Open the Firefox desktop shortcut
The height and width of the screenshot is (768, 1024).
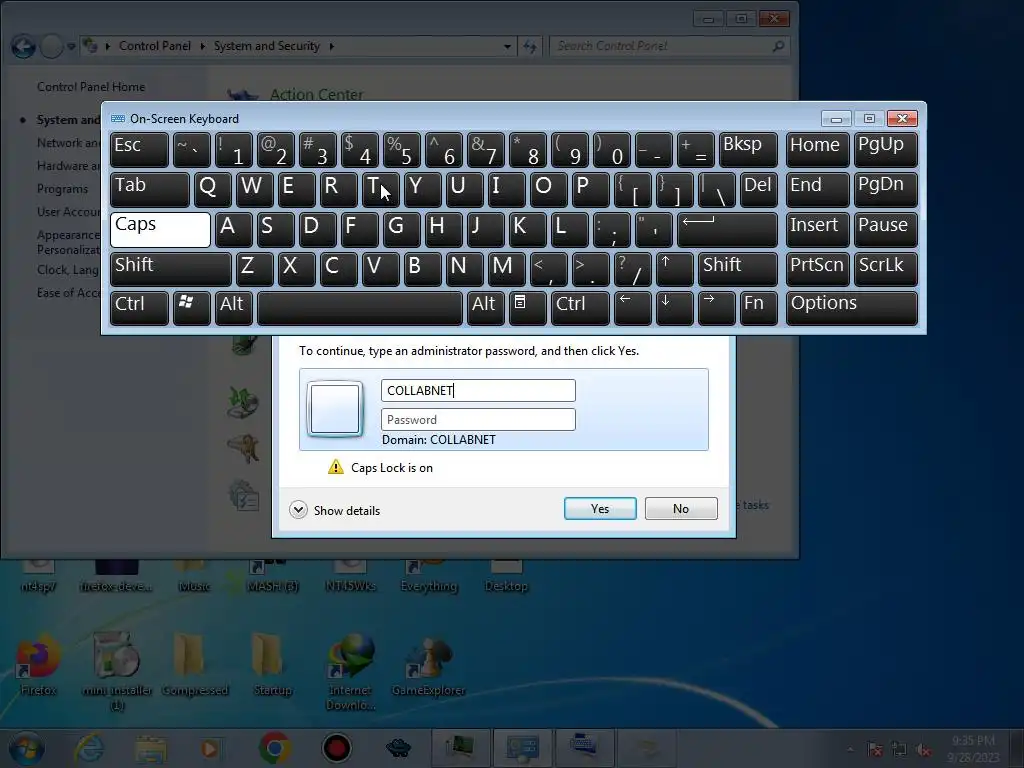click(x=38, y=664)
